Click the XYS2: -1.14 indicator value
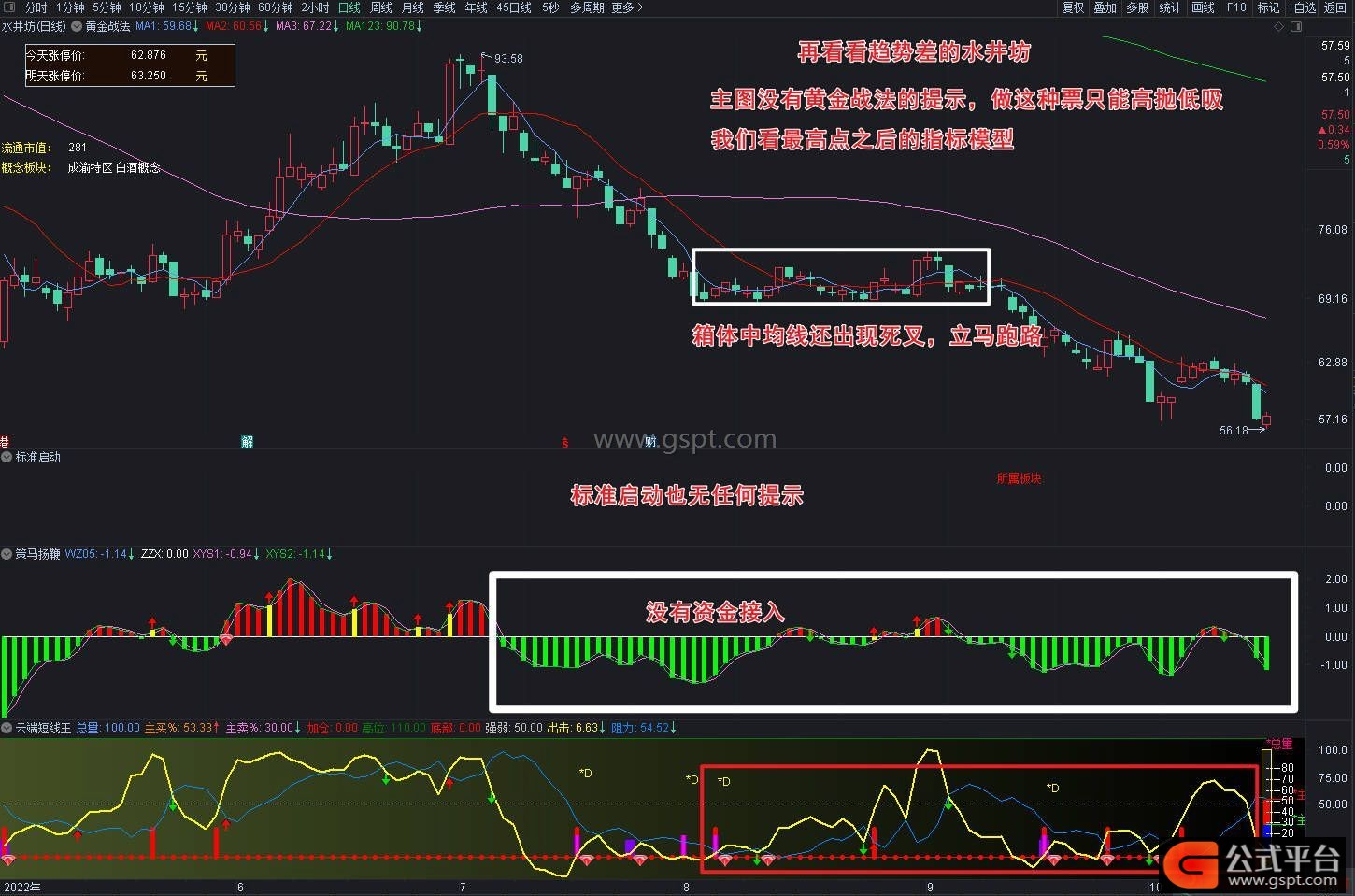Viewport: 1355px width, 896px height. 299,554
